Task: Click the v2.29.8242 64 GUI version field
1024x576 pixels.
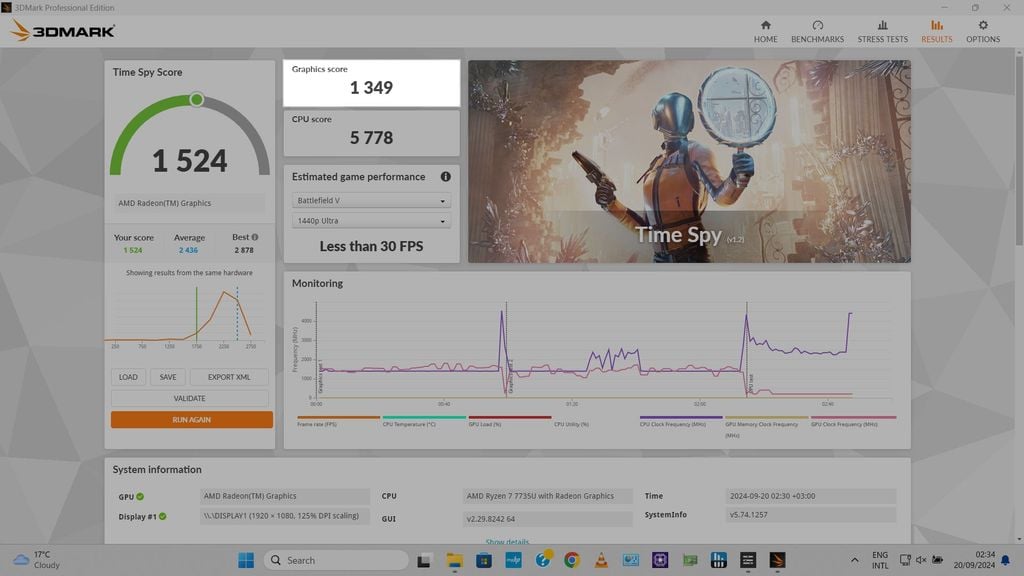Action: coord(547,519)
